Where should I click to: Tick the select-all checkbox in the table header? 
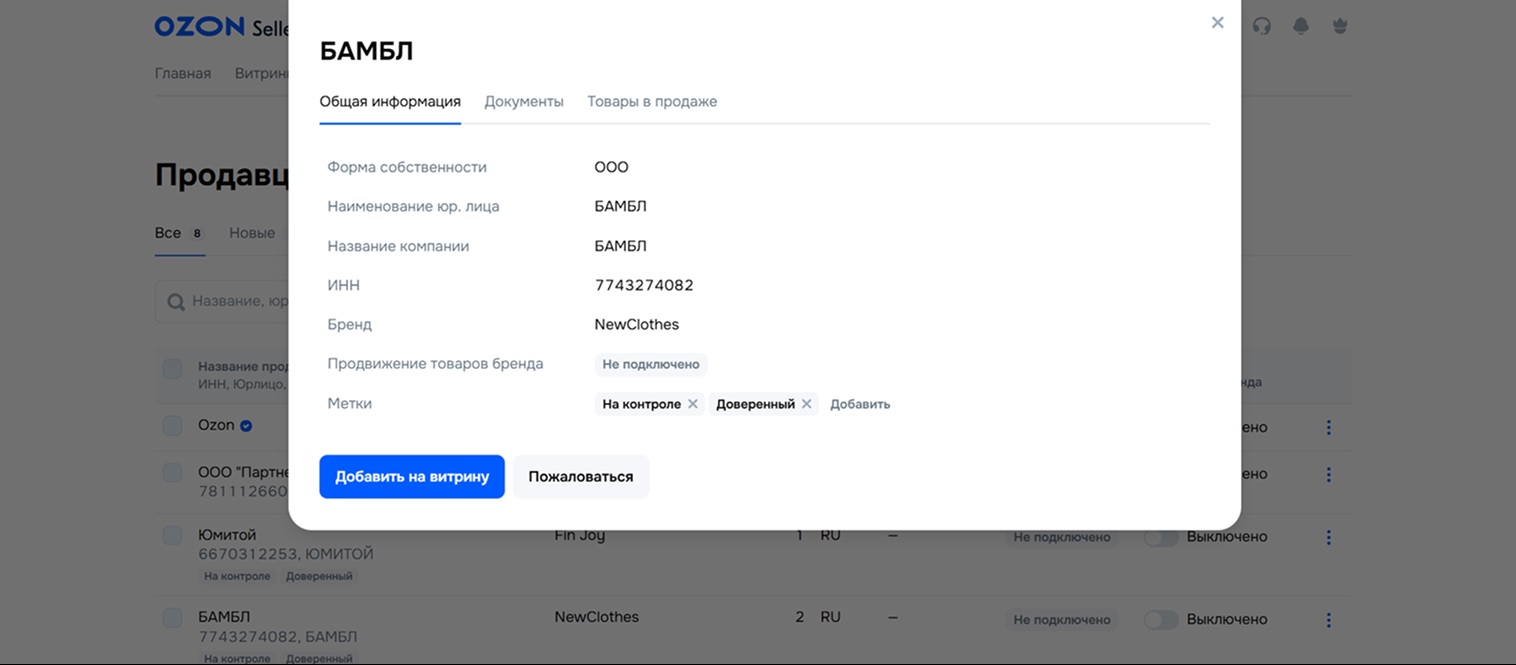pyautogui.click(x=173, y=369)
